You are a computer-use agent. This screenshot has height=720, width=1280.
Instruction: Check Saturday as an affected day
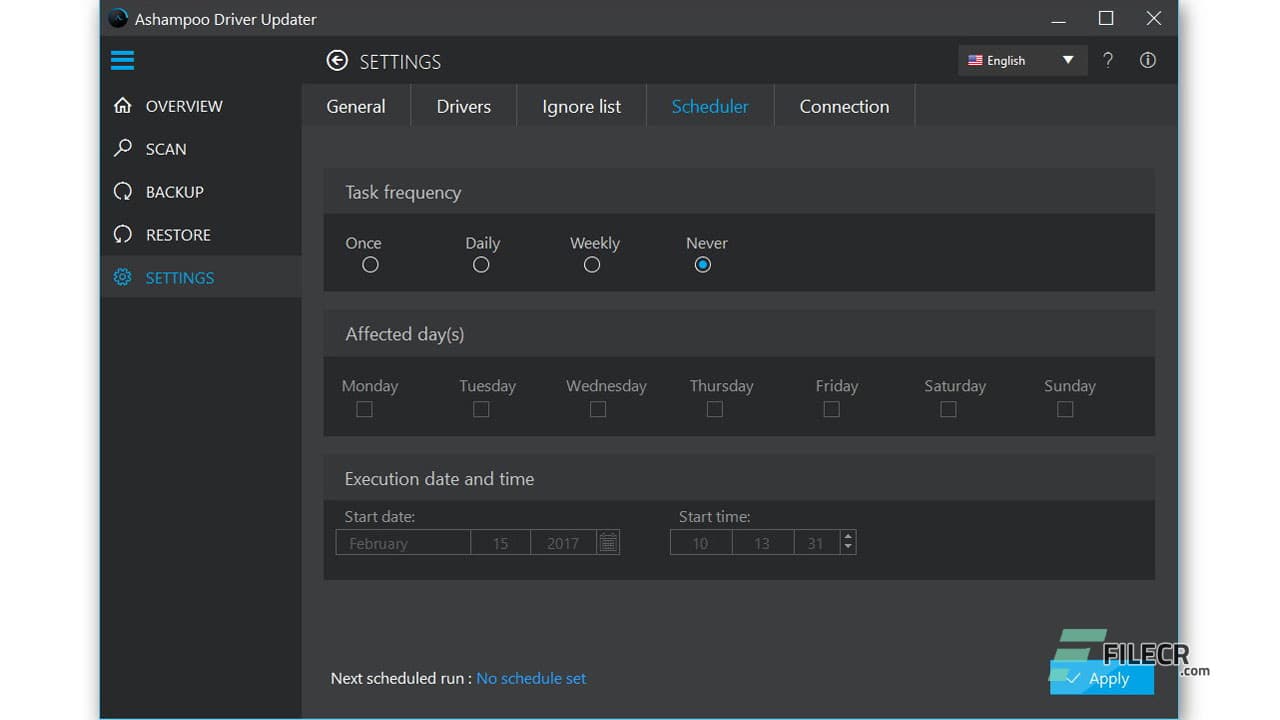pyautogui.click(x=947, y=409)
